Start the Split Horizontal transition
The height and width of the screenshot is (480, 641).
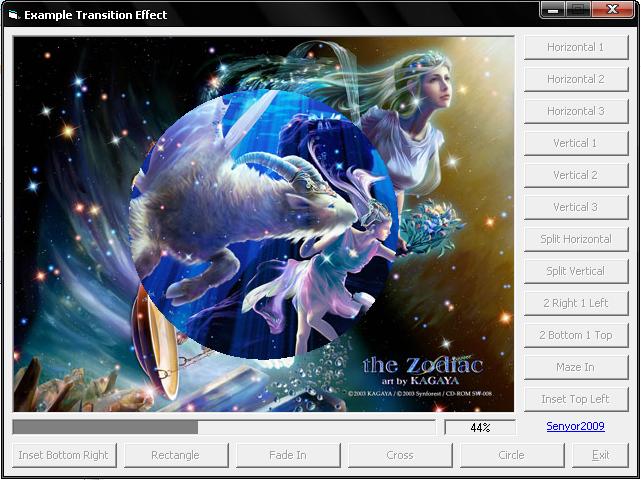coord(575,239)
